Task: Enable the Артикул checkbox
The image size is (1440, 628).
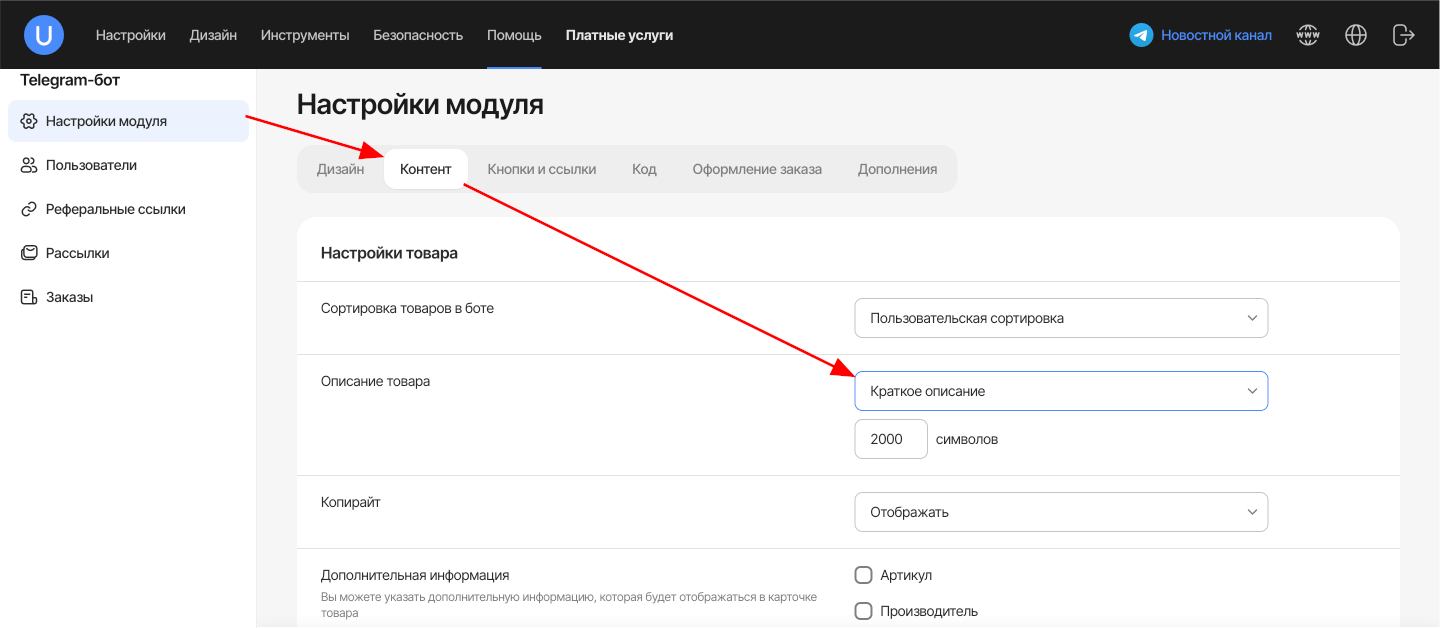Action: (x=864, y=575)
